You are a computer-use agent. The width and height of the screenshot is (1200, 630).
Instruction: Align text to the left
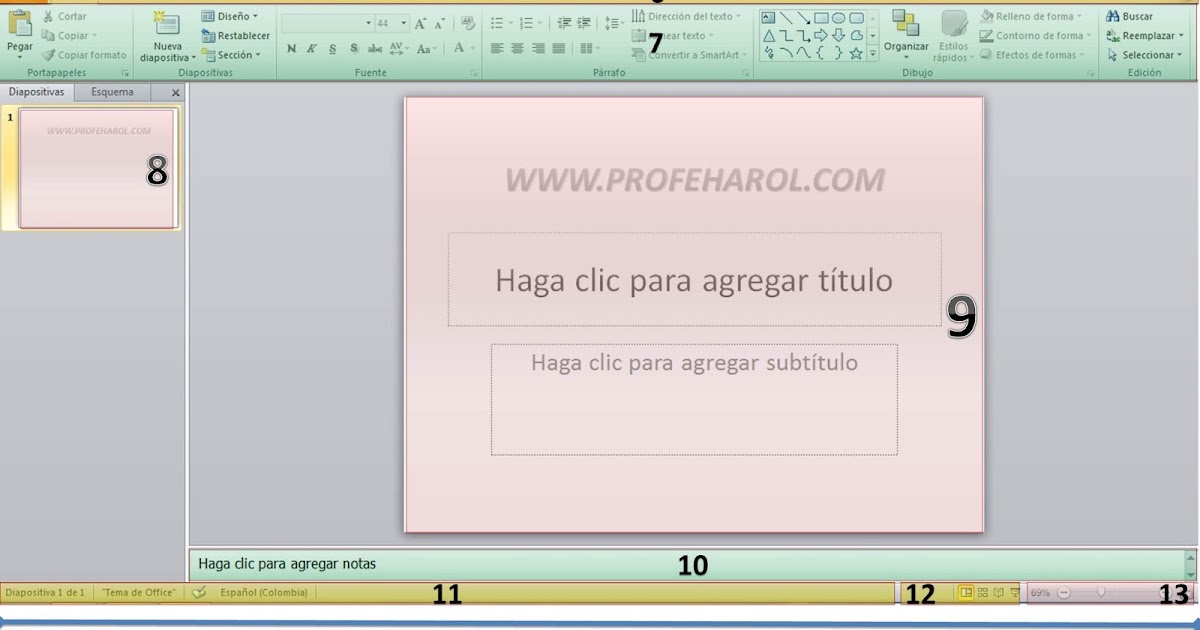[x=497, y=48]
